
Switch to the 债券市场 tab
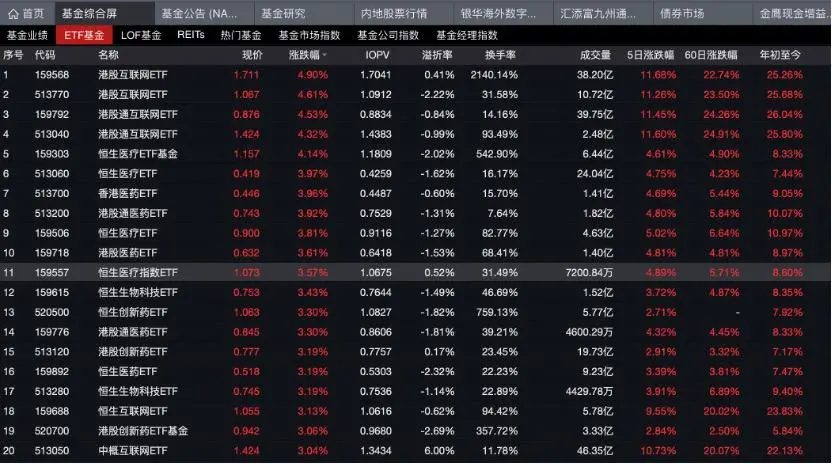pyautogui.click(x=681, y=14)
